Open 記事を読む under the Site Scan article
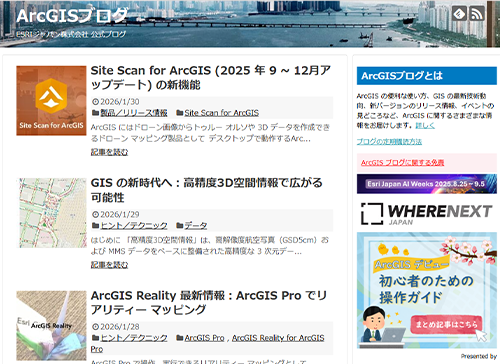Viewport: 500px width, 364px height. click(x=109, y=152)
